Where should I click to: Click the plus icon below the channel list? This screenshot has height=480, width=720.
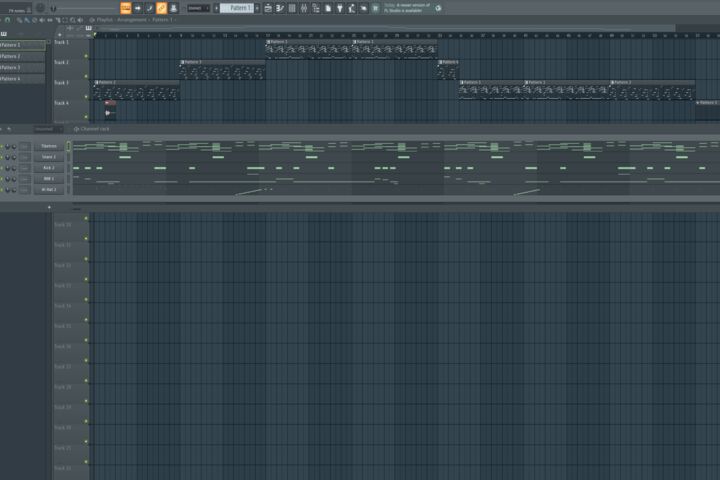click(x=49, y=207)
